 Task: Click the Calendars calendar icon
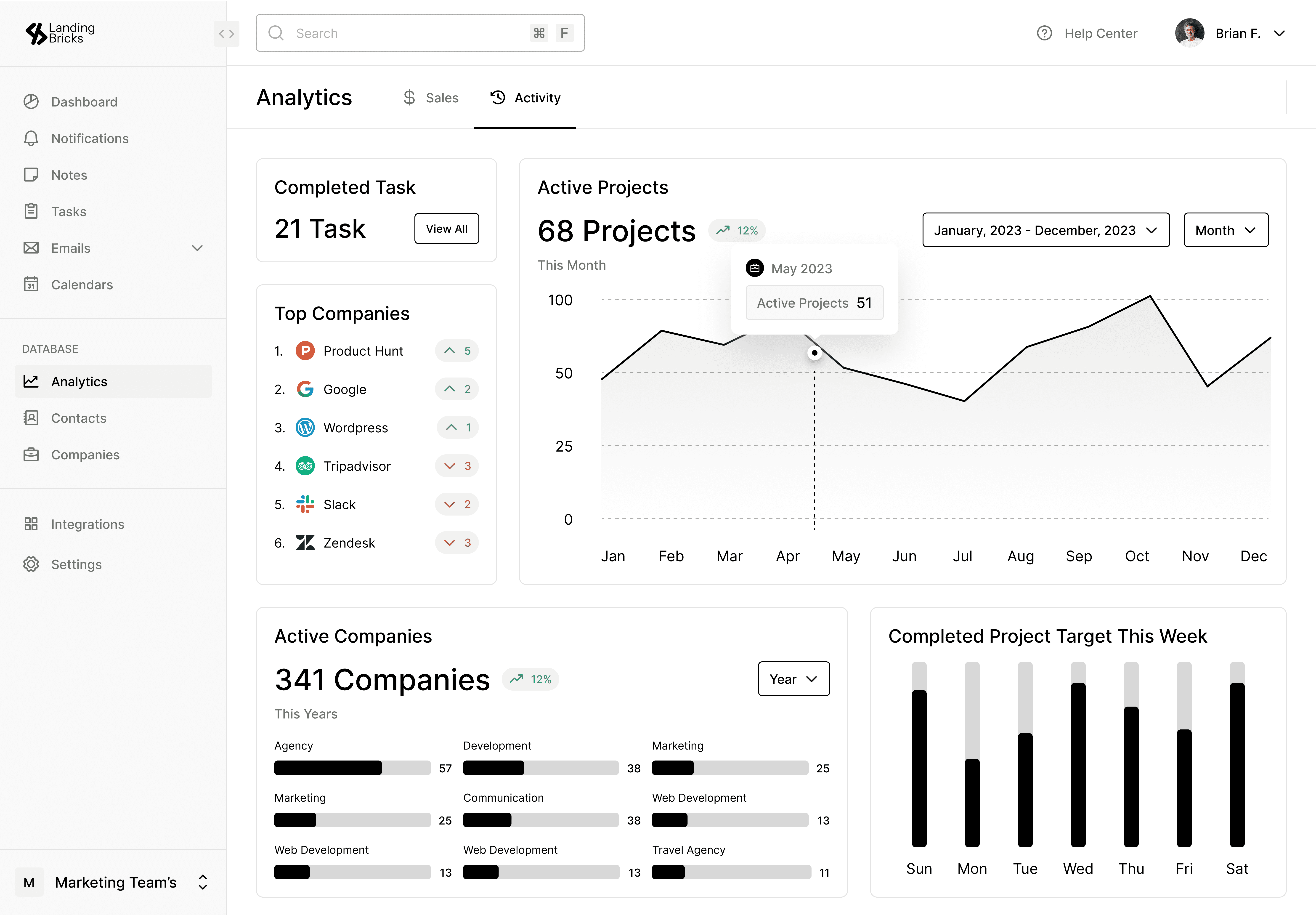31,284
